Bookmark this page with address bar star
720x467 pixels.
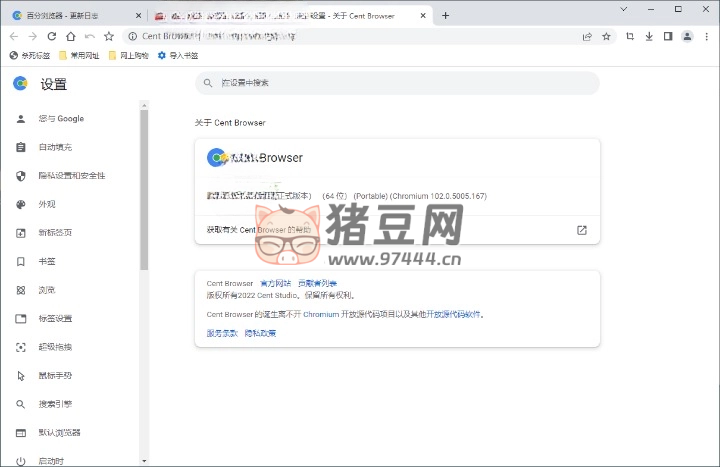pos(607,36)
